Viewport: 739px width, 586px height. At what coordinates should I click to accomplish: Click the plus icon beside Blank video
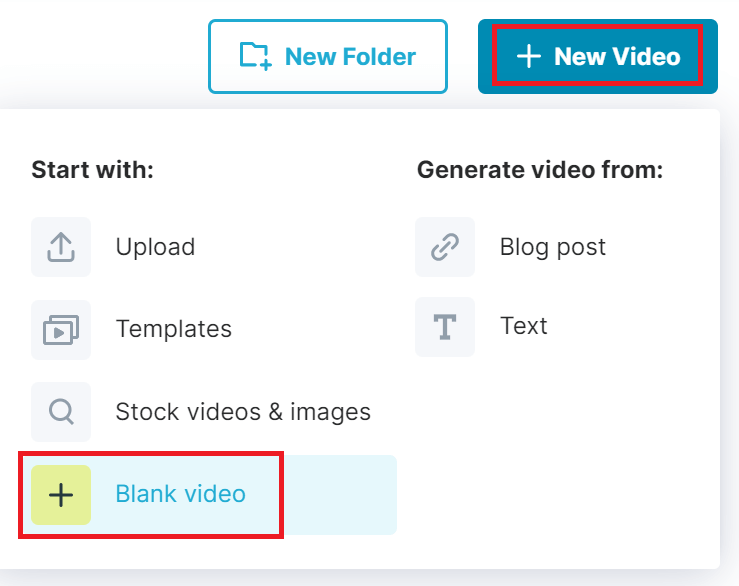(61, 494)
